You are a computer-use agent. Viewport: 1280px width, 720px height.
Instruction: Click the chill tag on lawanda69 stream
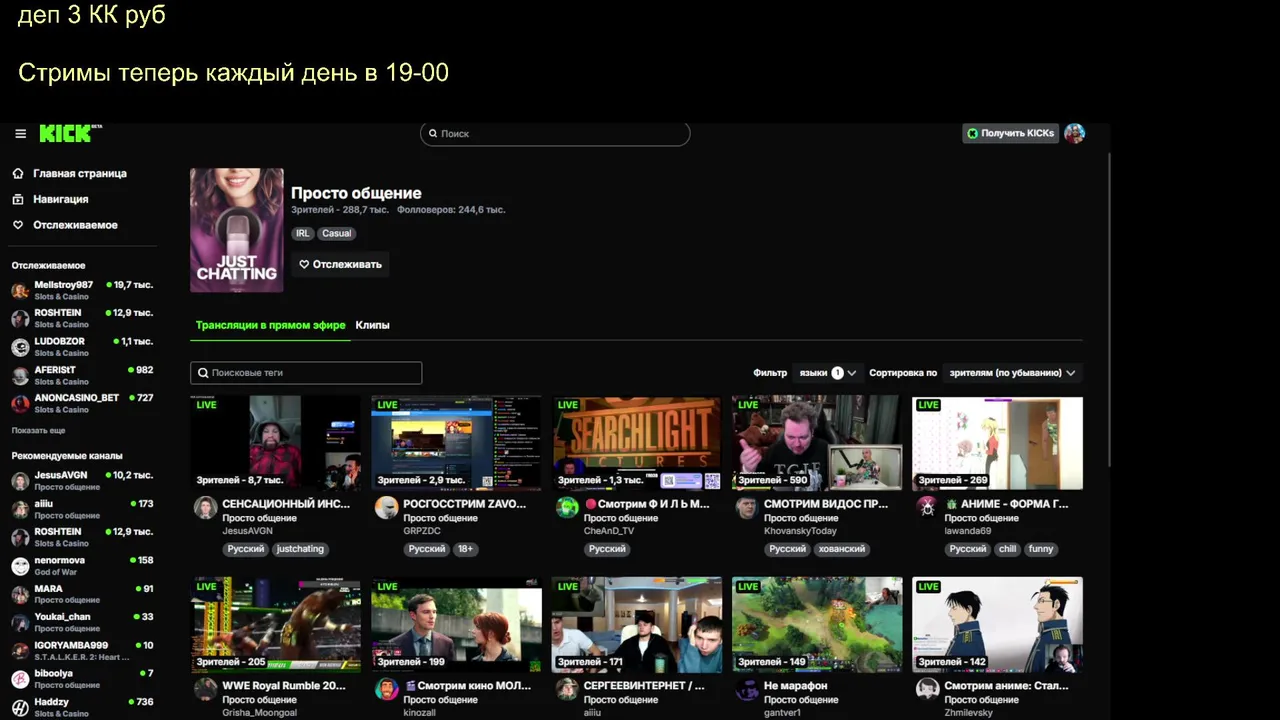[x=1007, y=549]
